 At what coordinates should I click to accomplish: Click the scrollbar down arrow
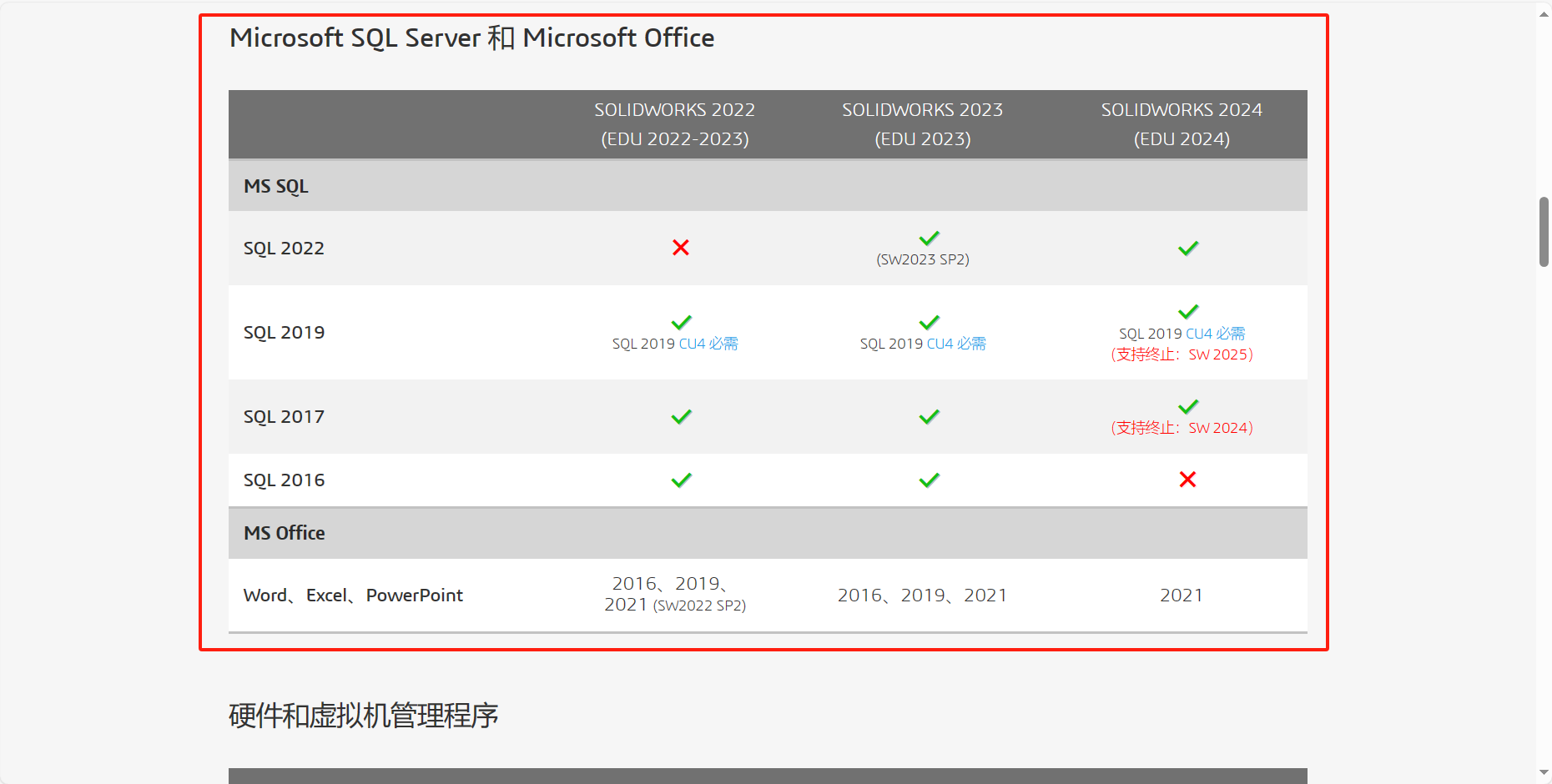tap(1544, 772)
